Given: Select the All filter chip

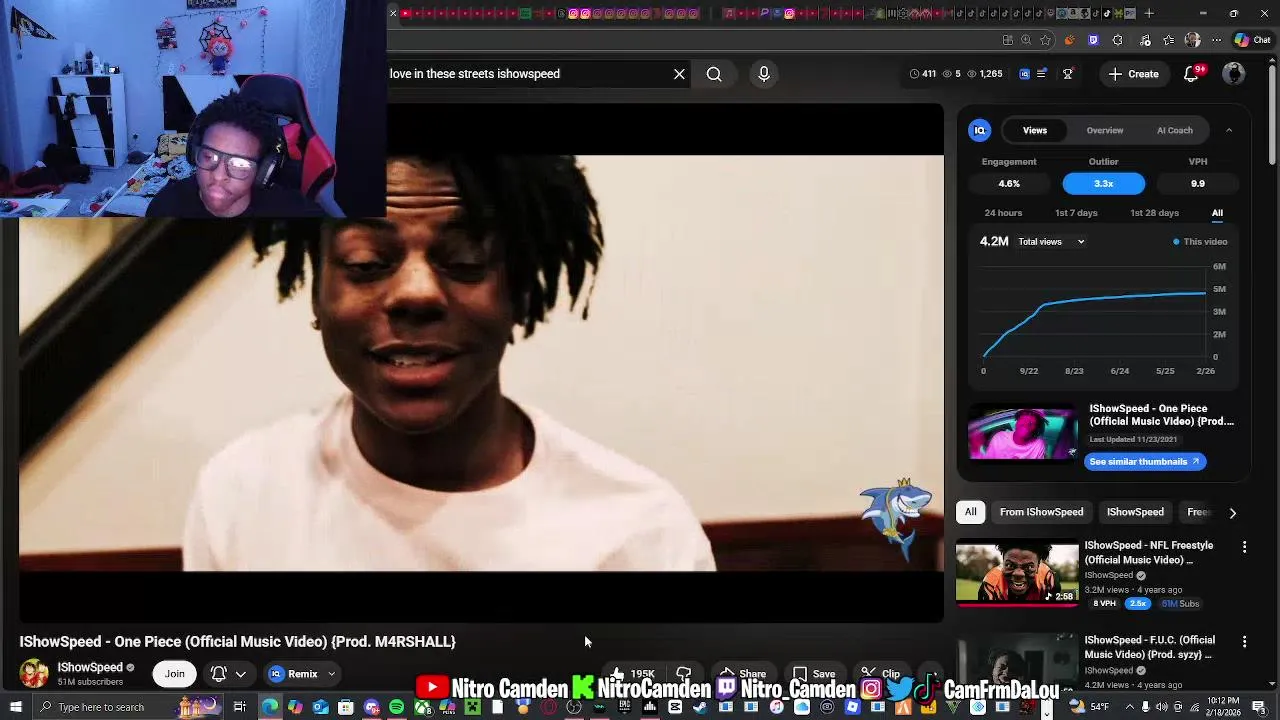Looking at the screenshot, I should click(970, 512).
